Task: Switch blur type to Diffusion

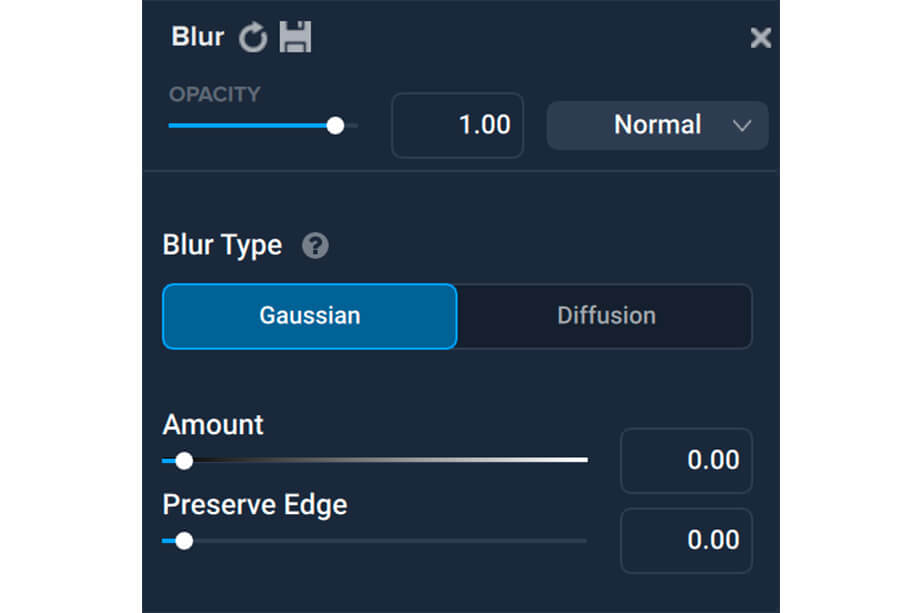Action: click(x=605, y=316)
